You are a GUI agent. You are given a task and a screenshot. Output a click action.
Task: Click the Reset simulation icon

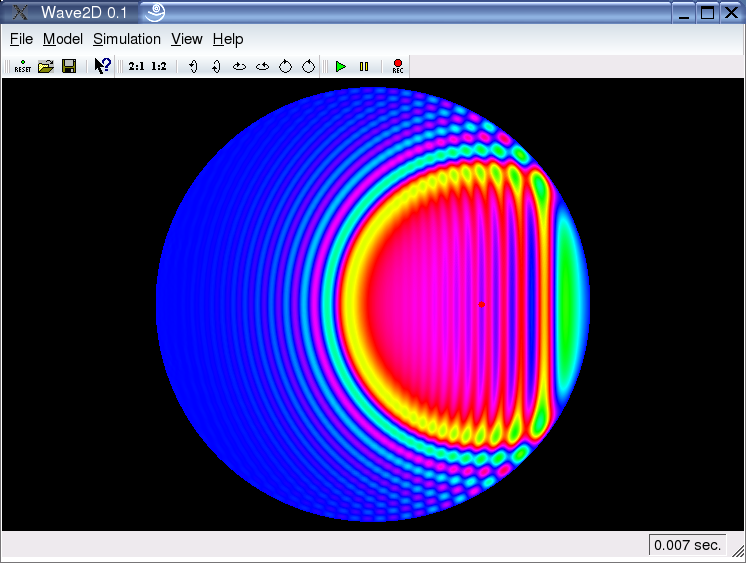[x=22, y=67]
